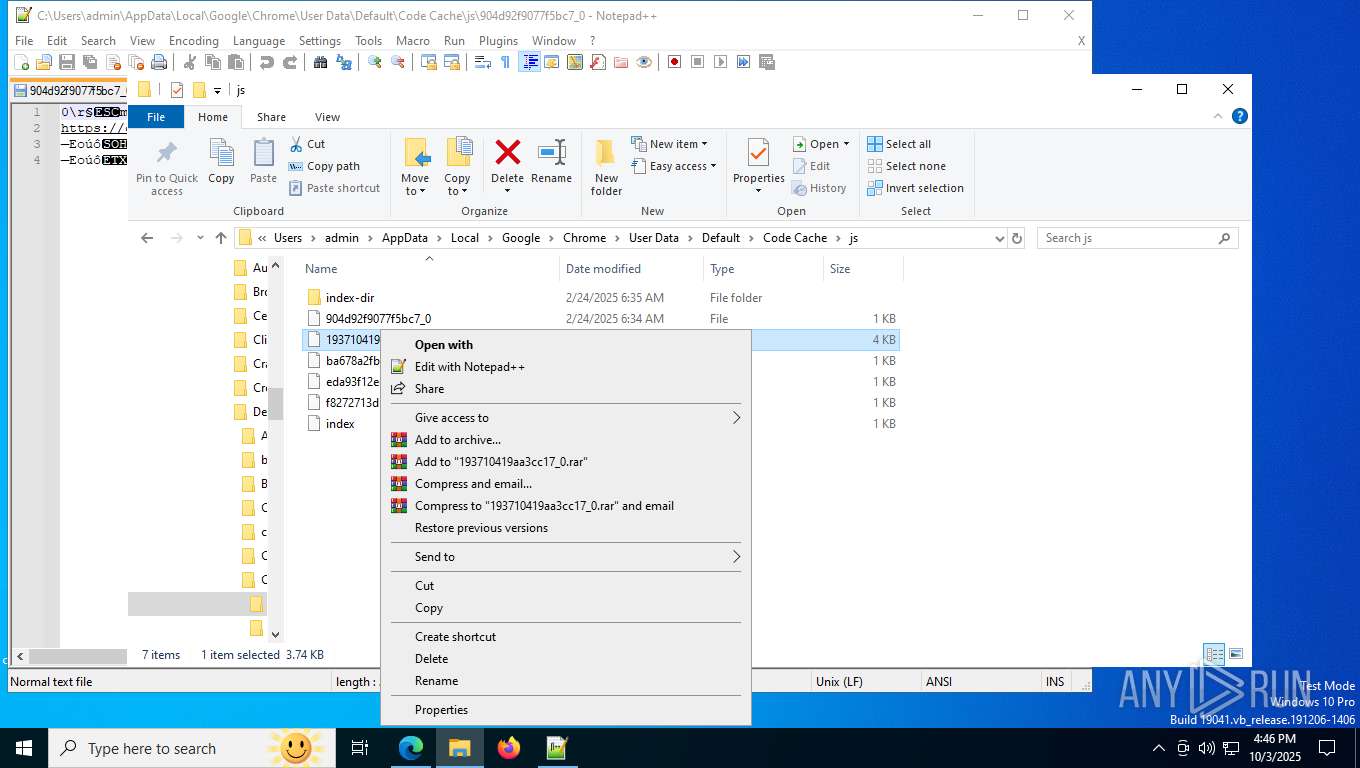Screen dimensions: 1360x768
Task: Click Notepad++ Find and Replace icon
Action: tap(344, 62)
